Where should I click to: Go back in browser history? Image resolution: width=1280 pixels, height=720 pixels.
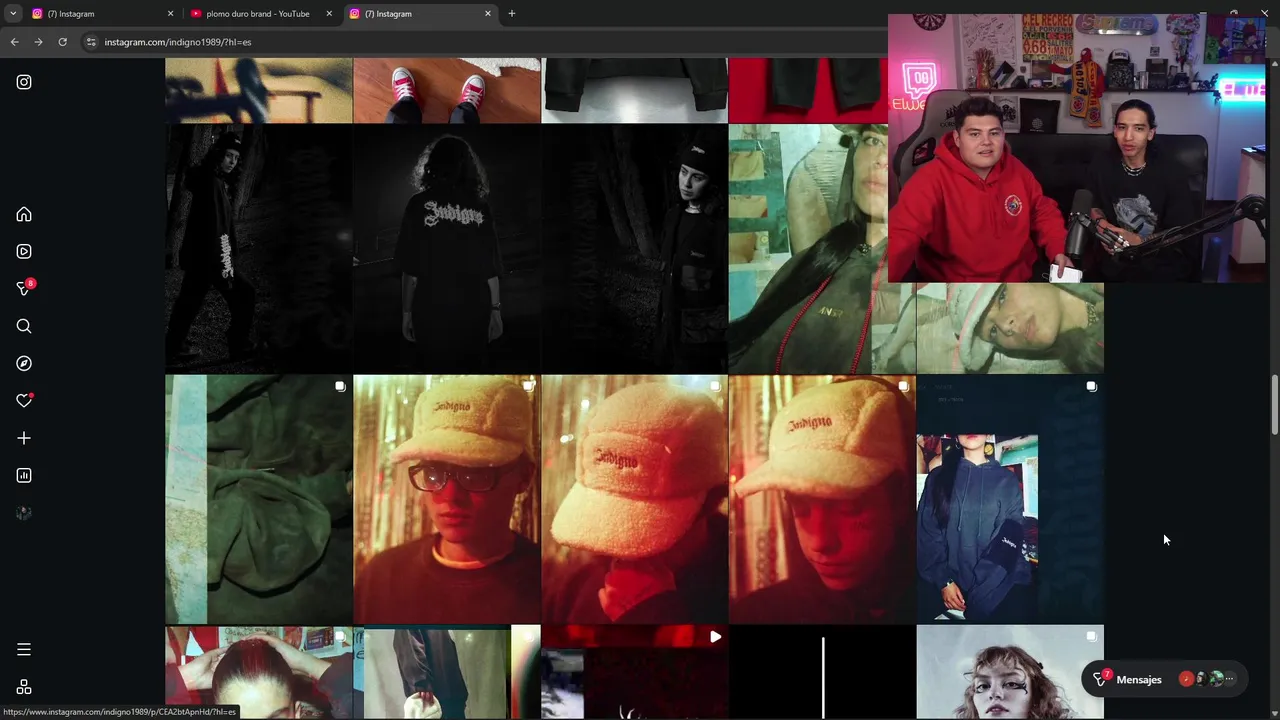[x=14, y=42]
